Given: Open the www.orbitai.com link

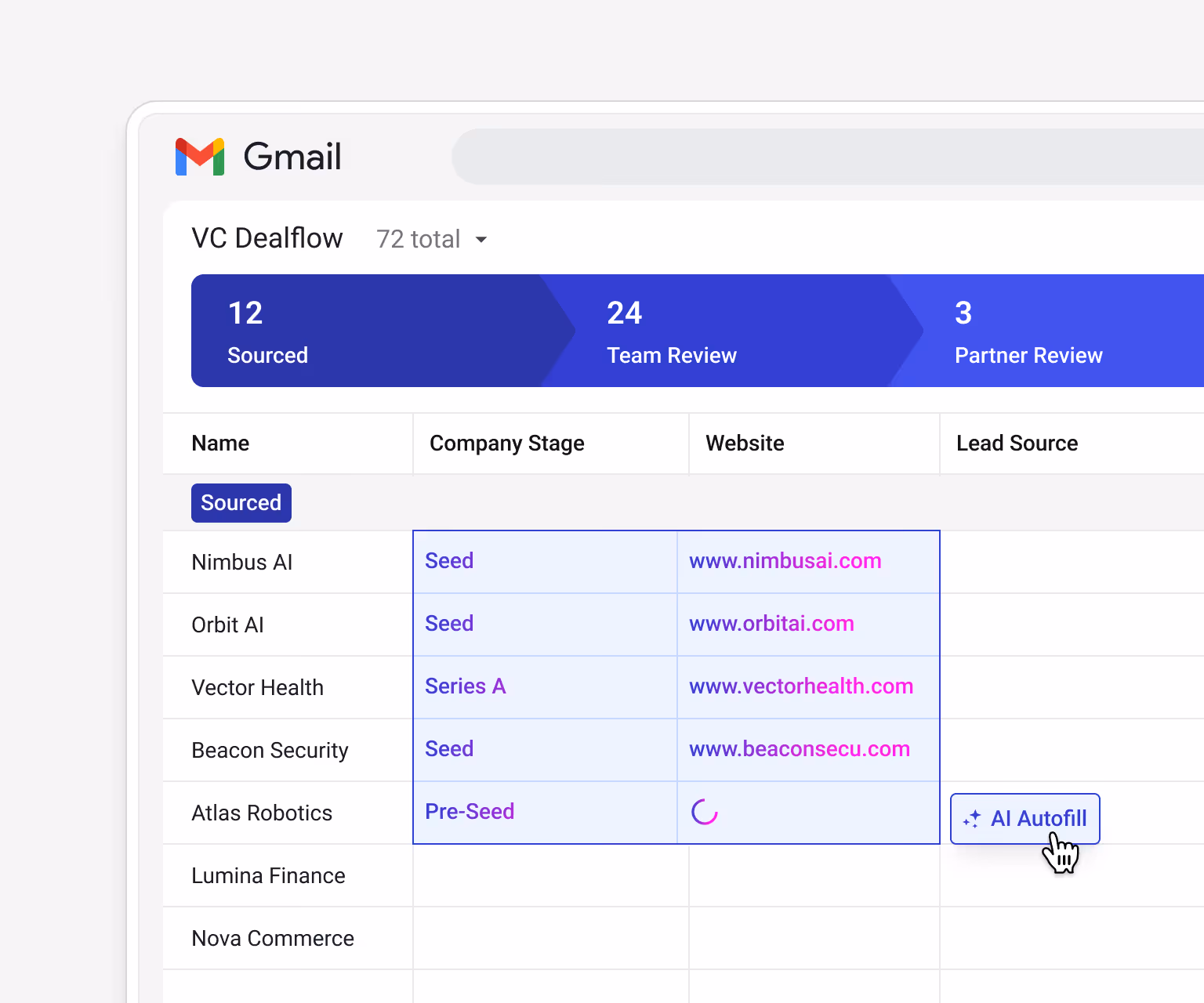Looking at the screenshot, I should 771,624.
